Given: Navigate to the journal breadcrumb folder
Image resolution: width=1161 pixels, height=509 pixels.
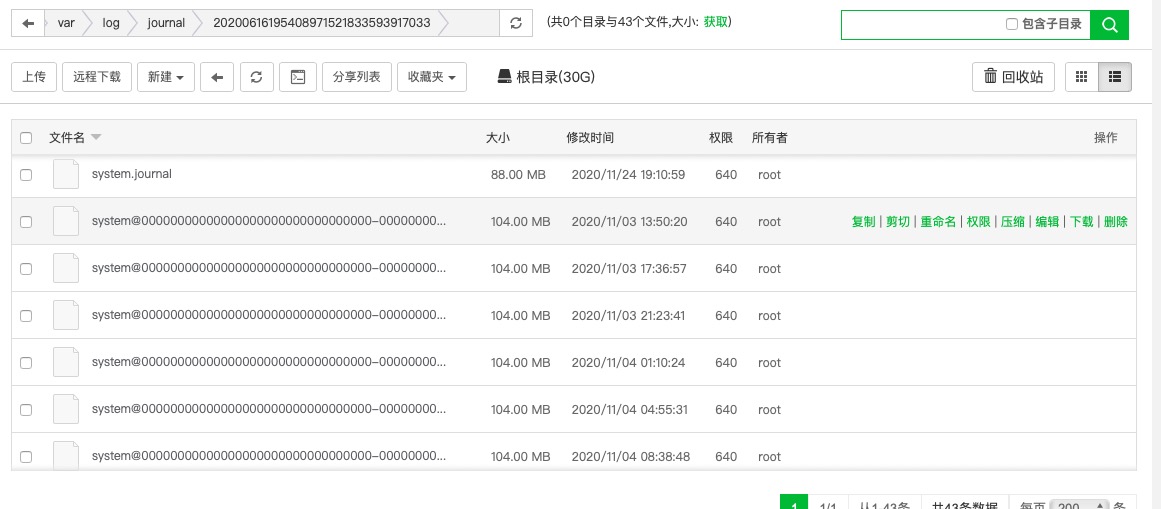Looking at the screenshot, I should coord(166,23).
